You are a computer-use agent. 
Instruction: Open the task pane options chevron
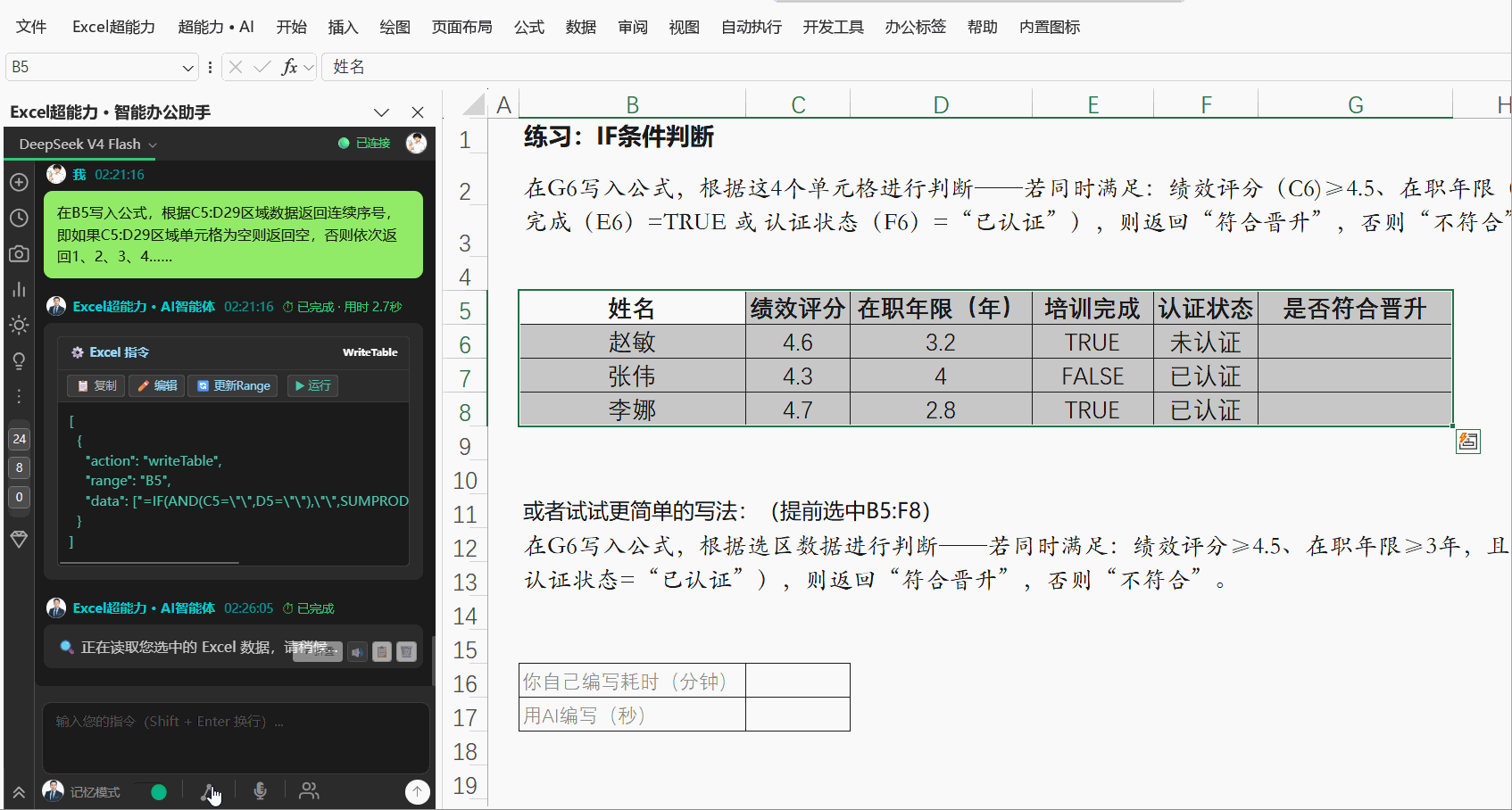(382, 112)
